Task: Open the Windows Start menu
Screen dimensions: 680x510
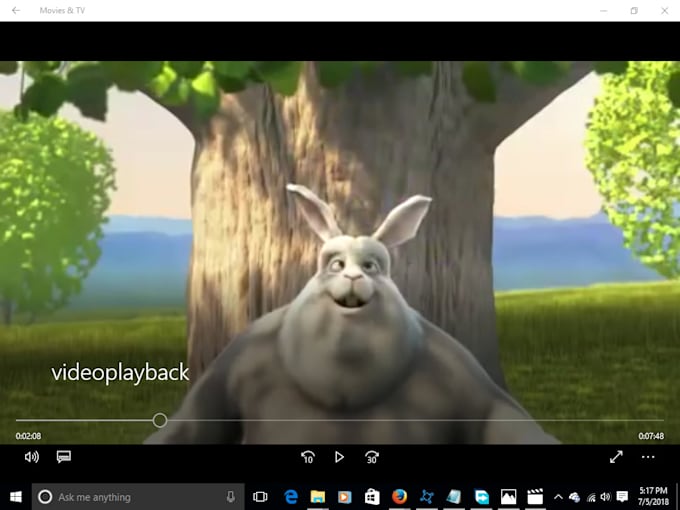Action: 16,497
